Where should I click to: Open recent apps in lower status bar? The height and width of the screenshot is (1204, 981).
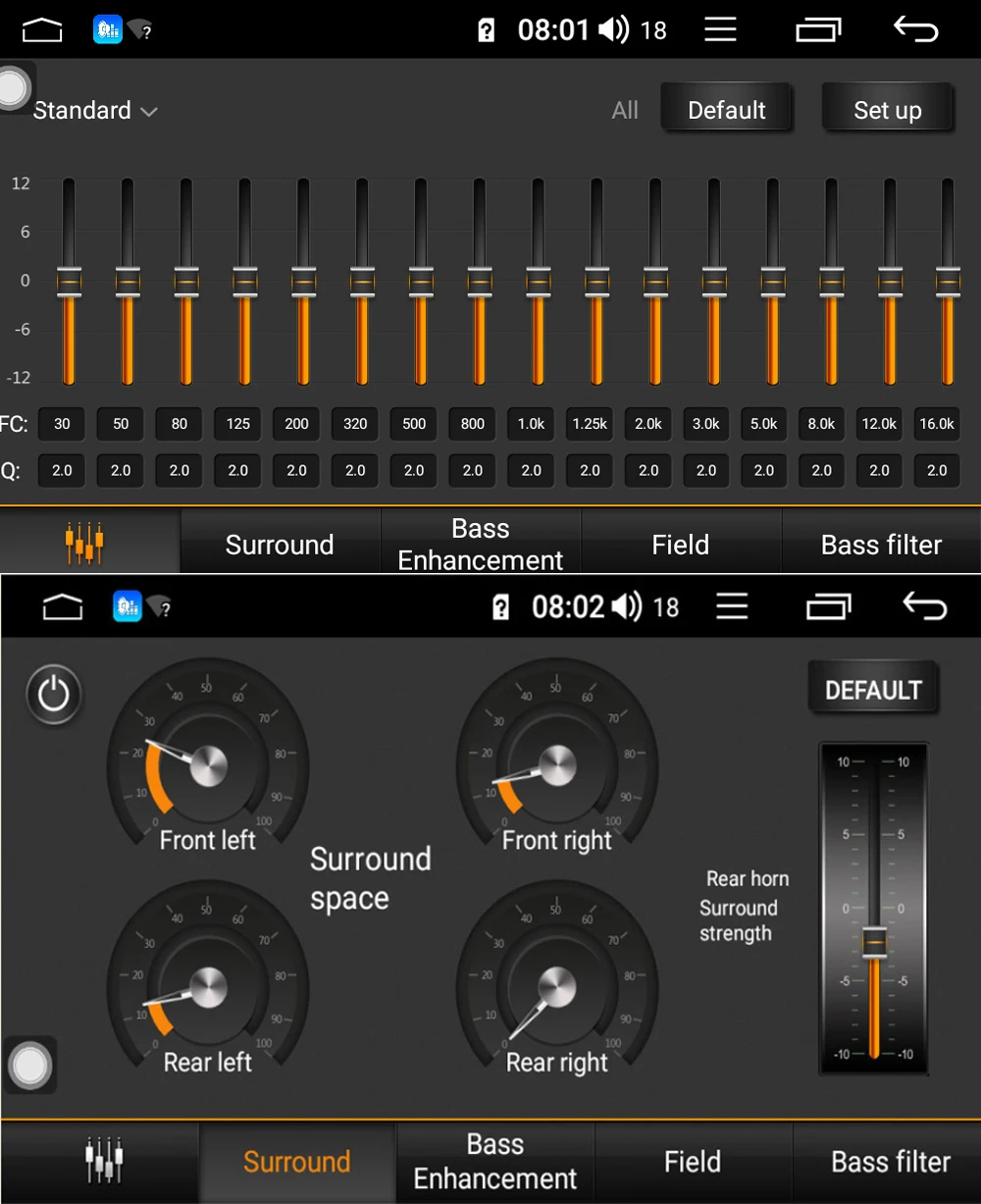click(x=829, y=607)
